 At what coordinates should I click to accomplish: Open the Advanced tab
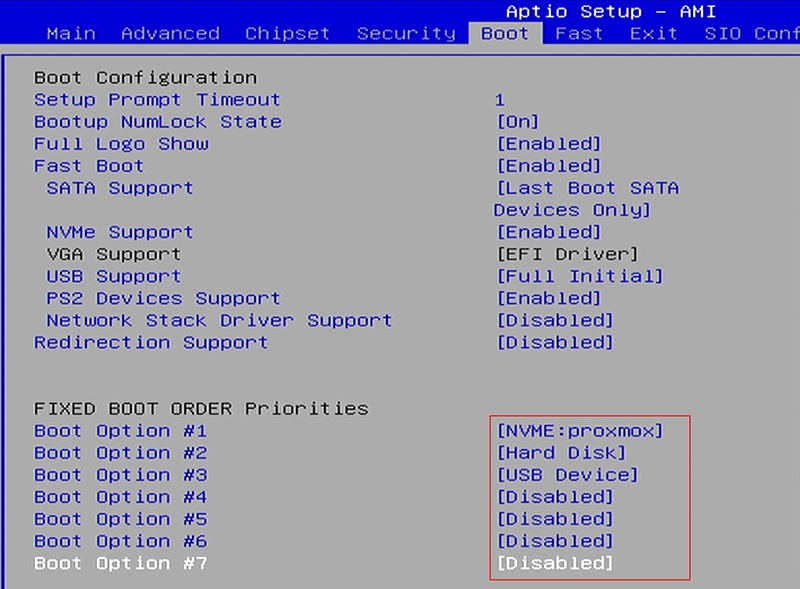pos(170,34)
